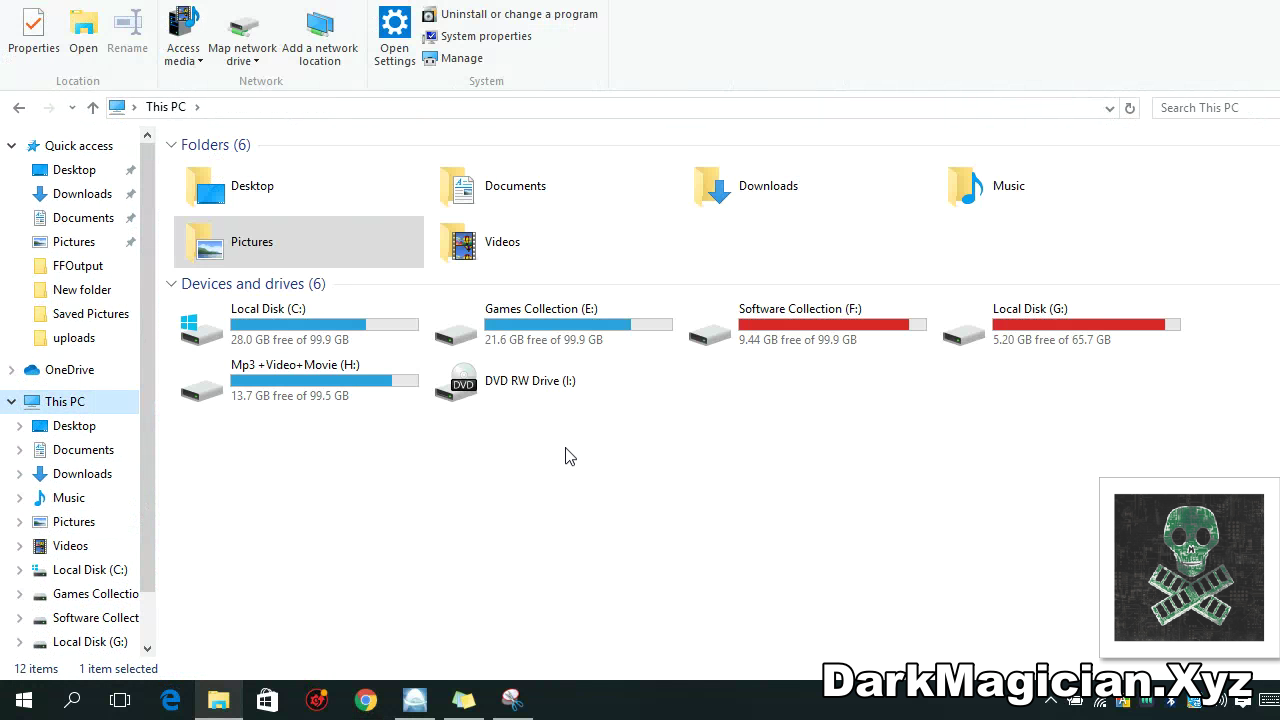Select DVD RW Drive (I:)
The height and width of the screenshot is (720, 1280).
click(552, 381)
